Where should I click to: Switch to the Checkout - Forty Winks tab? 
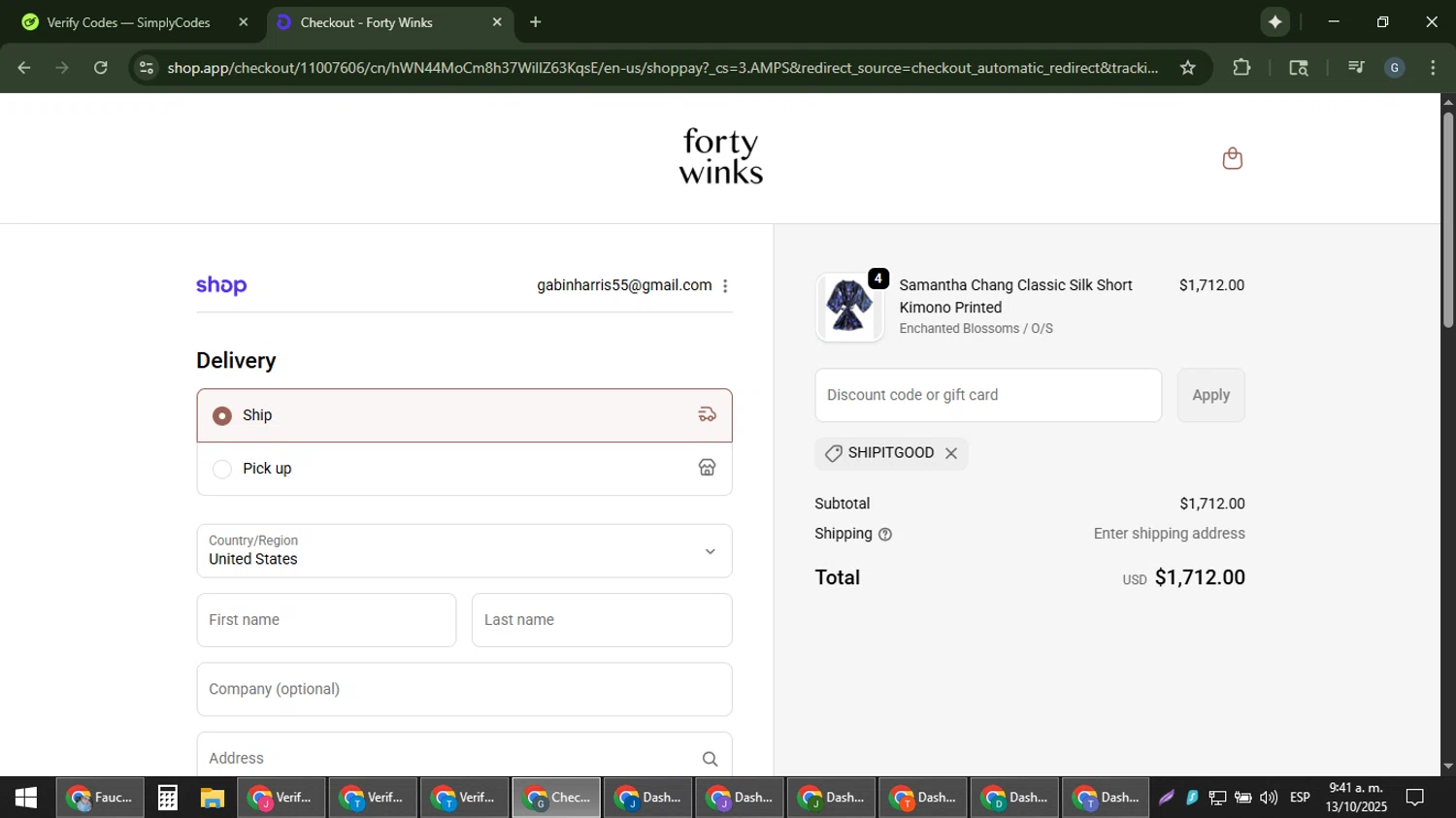tap(366, 22)
